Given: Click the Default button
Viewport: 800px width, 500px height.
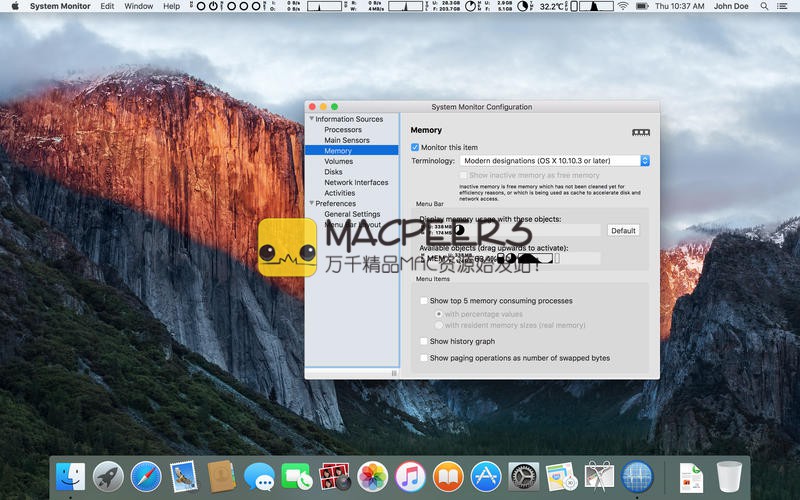Looking at the screenshot, I should click(623, 231).
